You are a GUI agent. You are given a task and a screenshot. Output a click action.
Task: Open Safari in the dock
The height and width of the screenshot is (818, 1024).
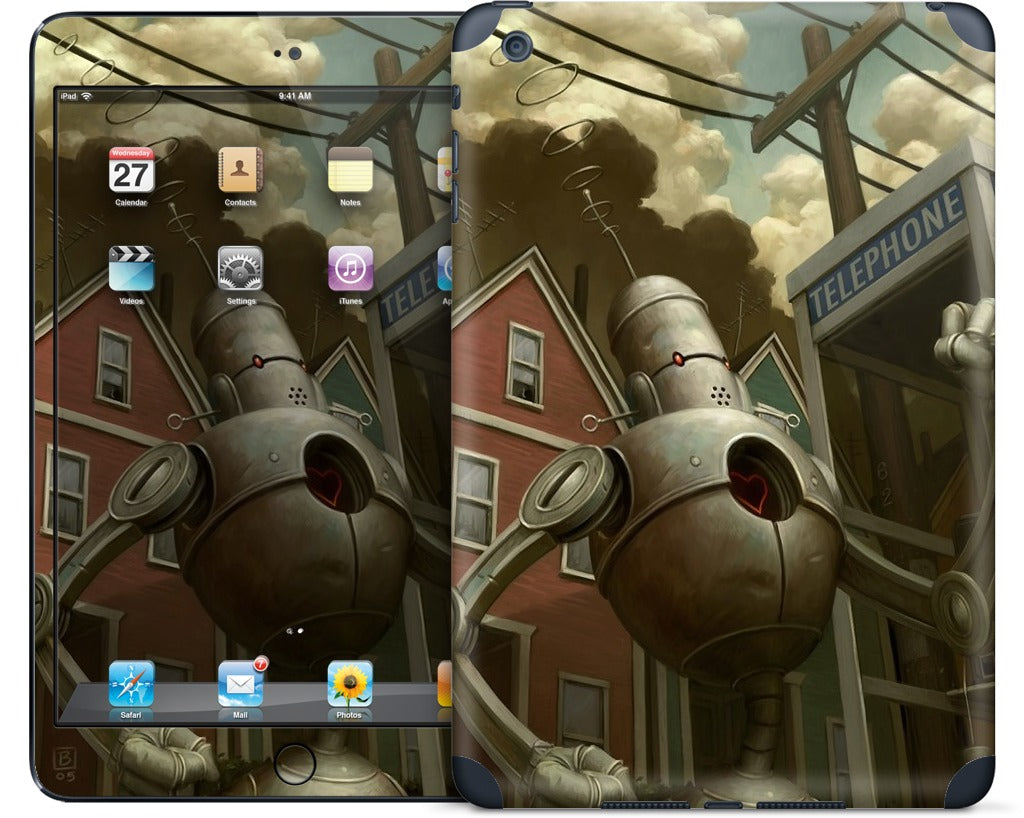[131, 684]
